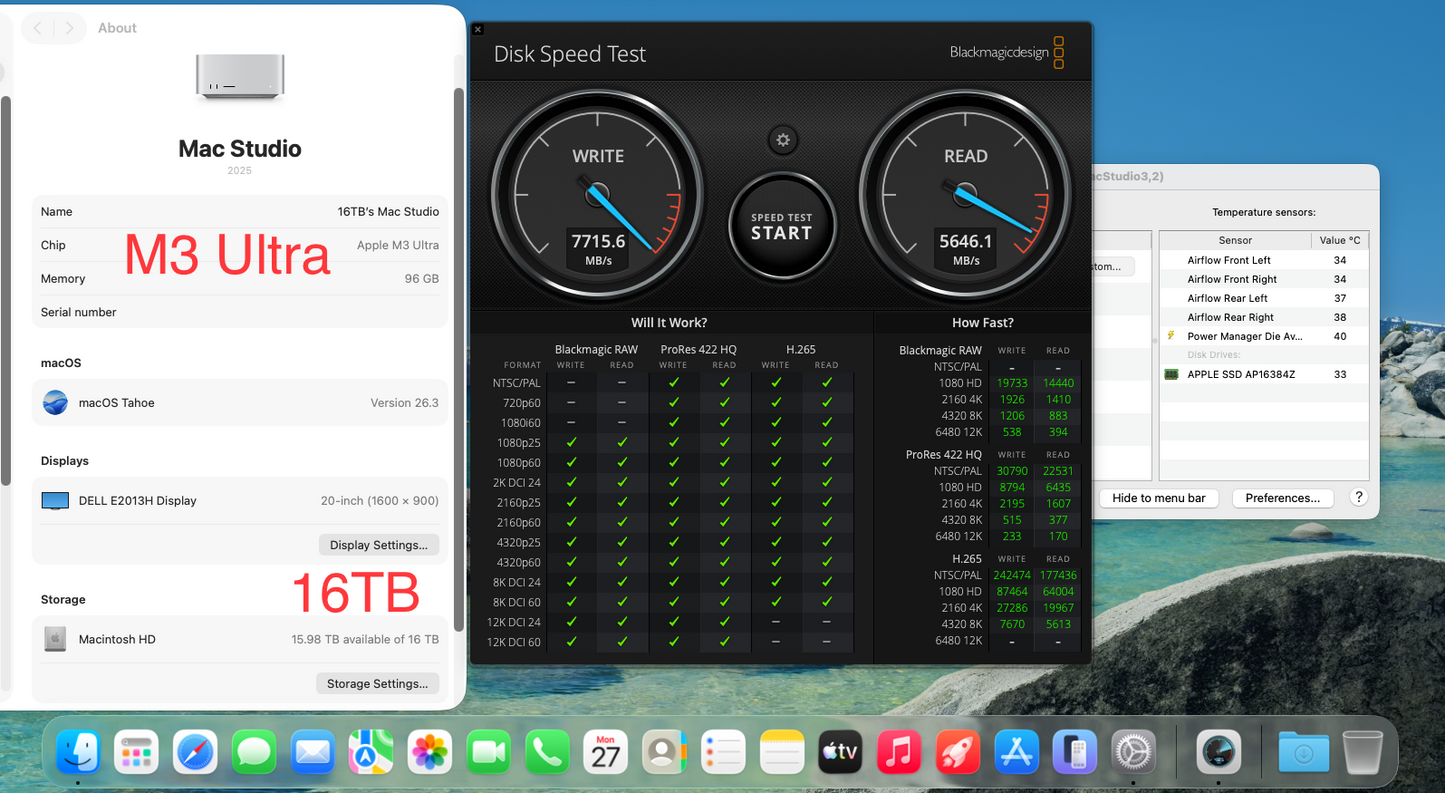1445x793 pixels.
Task: Click the 12K DCI 60 format row label
Action: pos(513,642)
